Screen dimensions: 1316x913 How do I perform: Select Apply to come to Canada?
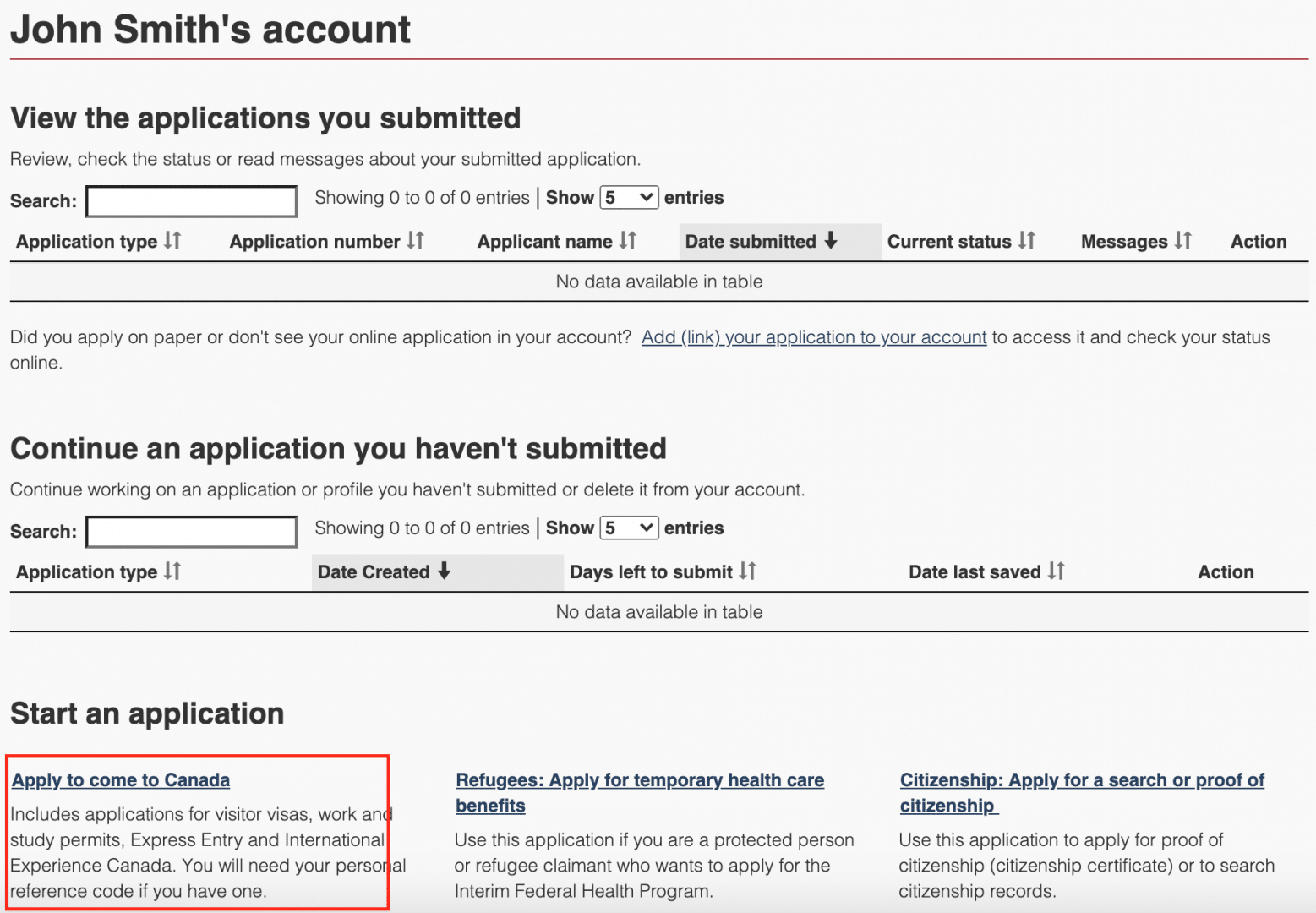[119, 779]
